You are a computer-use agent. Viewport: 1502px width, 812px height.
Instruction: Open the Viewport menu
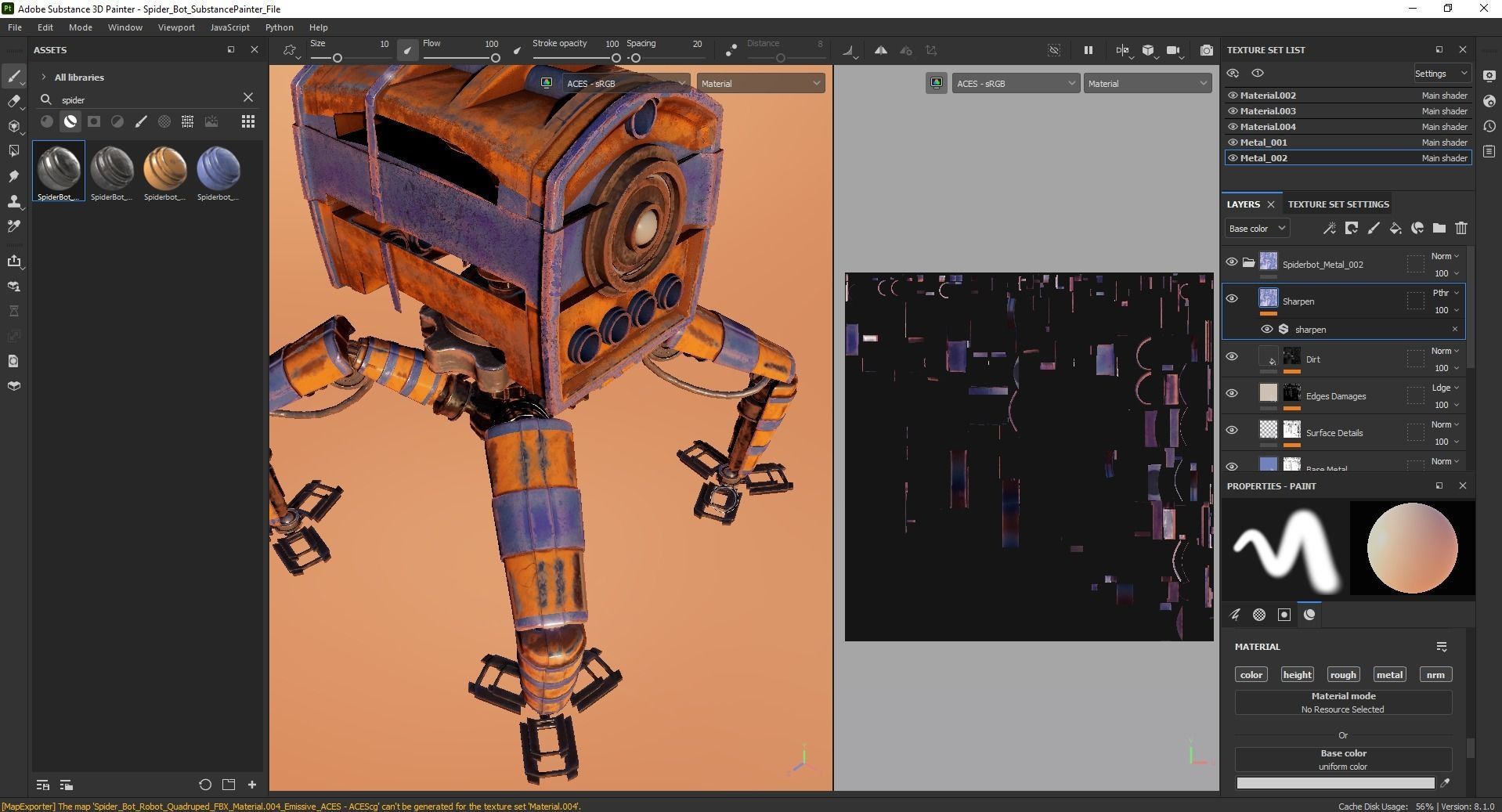tap(176, 27)
